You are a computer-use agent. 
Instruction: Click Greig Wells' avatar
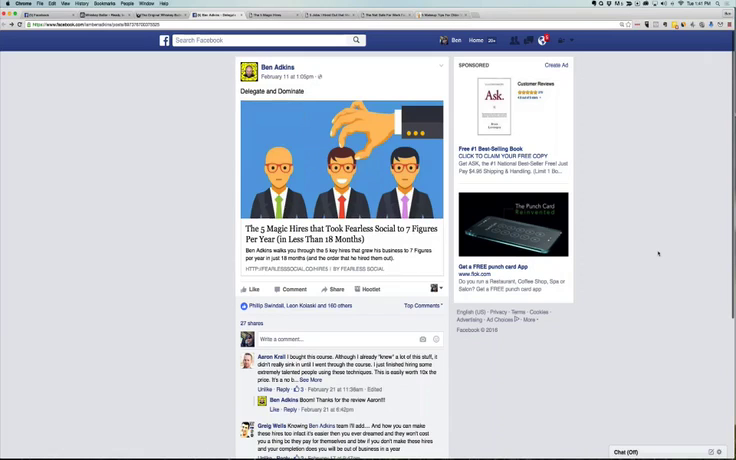[247, 429]
